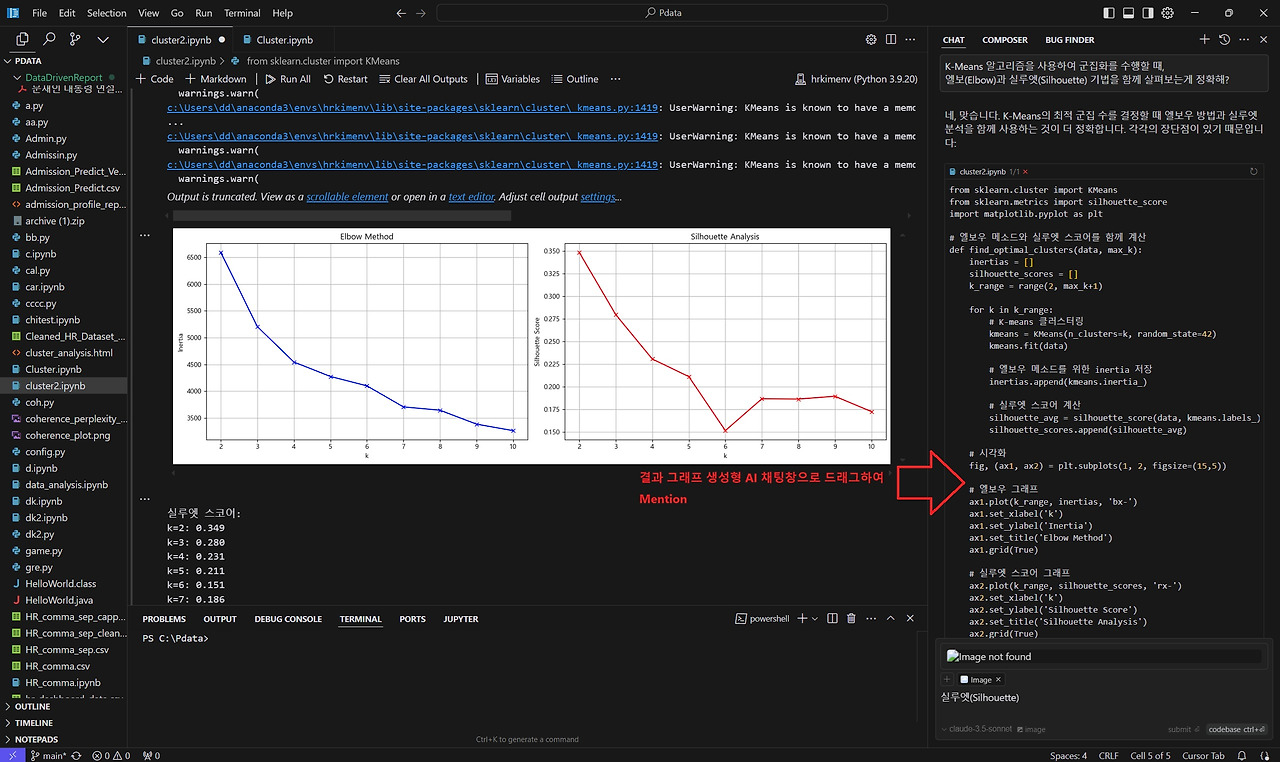
Task: Switch to the COMPOSER tab
Action: [1005, 40]
